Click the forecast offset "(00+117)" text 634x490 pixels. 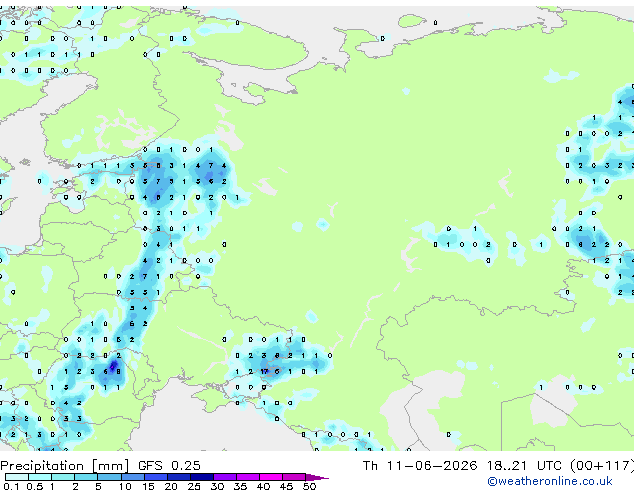point(602,466)
